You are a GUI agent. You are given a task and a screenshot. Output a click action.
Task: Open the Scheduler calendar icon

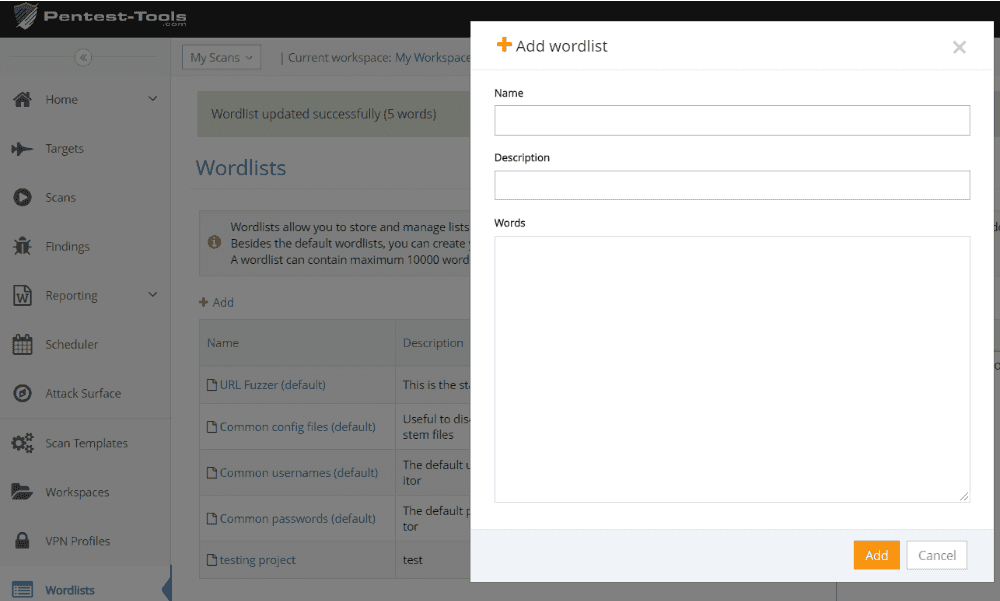(x=22, y=344)
